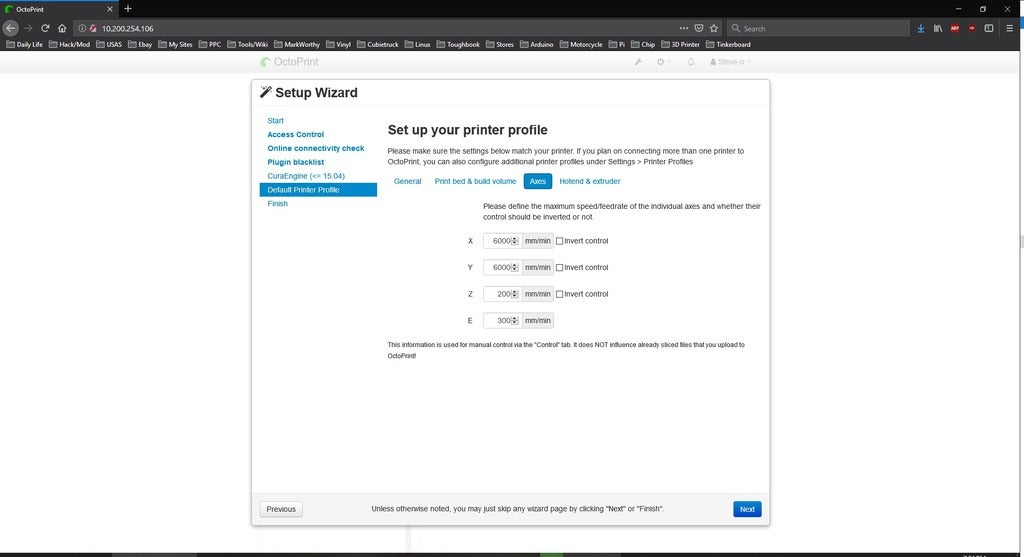This screenshot has width=1024, height=557.
Task: Open the Vinyl bookmarks folder
Action: pos(338,44)
